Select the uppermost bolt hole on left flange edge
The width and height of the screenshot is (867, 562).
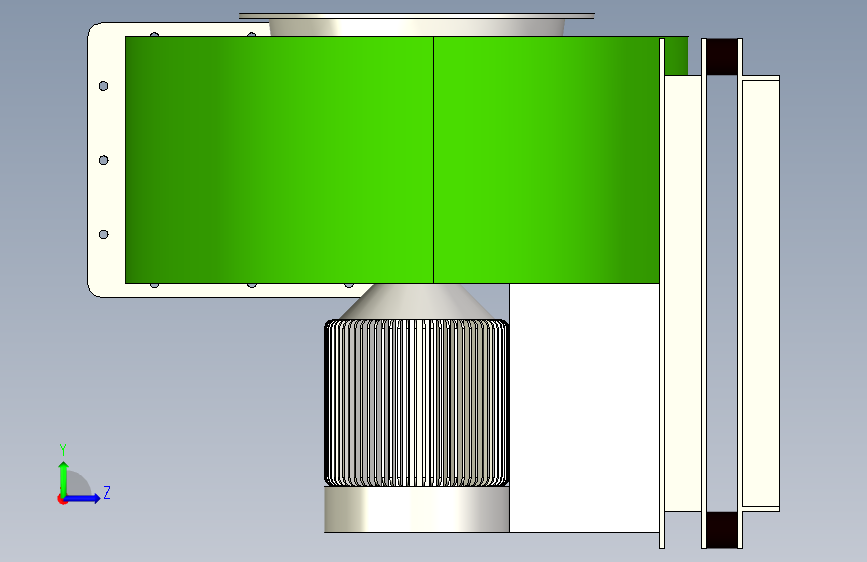[x=103, y=86]
